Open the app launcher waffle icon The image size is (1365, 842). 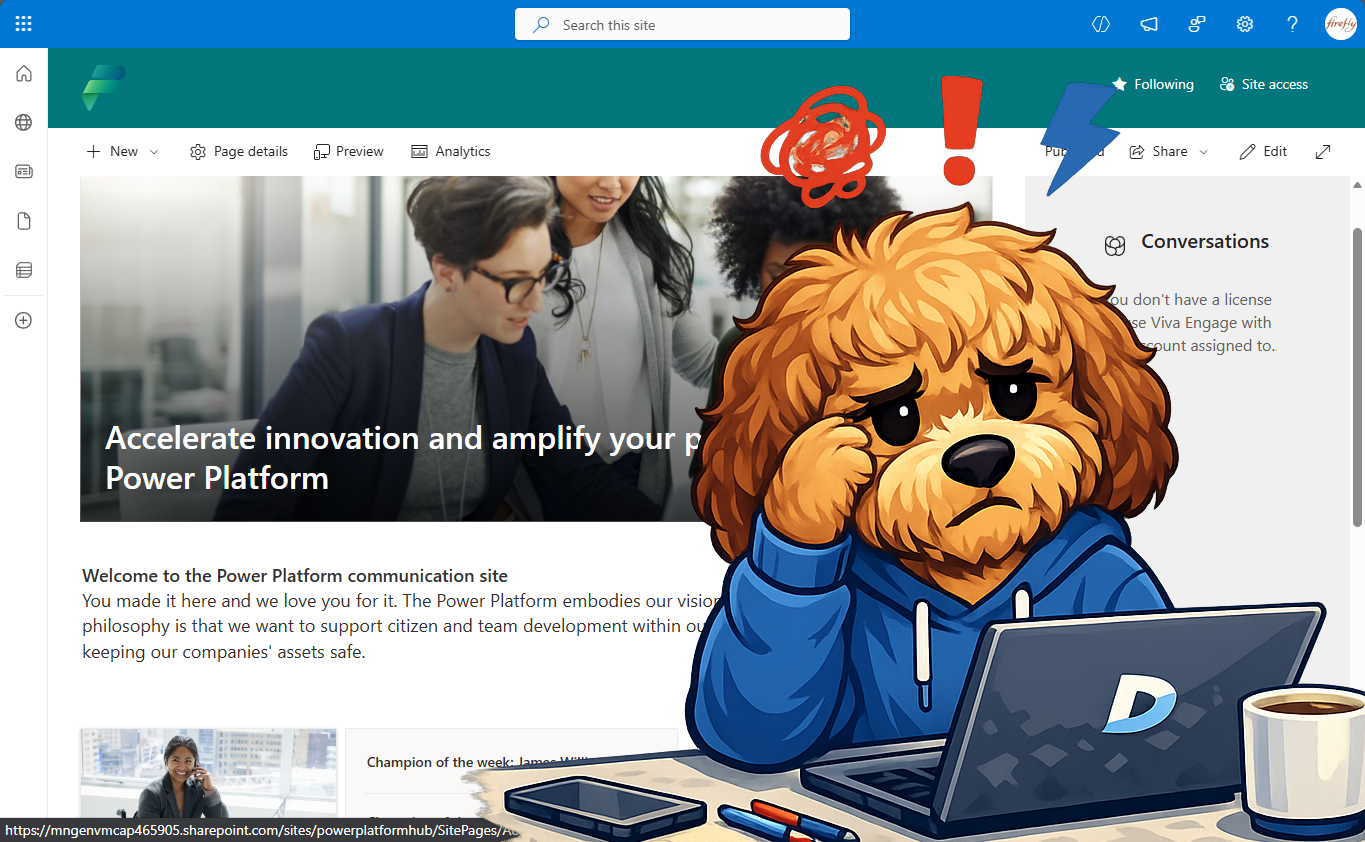[x=24, y=24]
